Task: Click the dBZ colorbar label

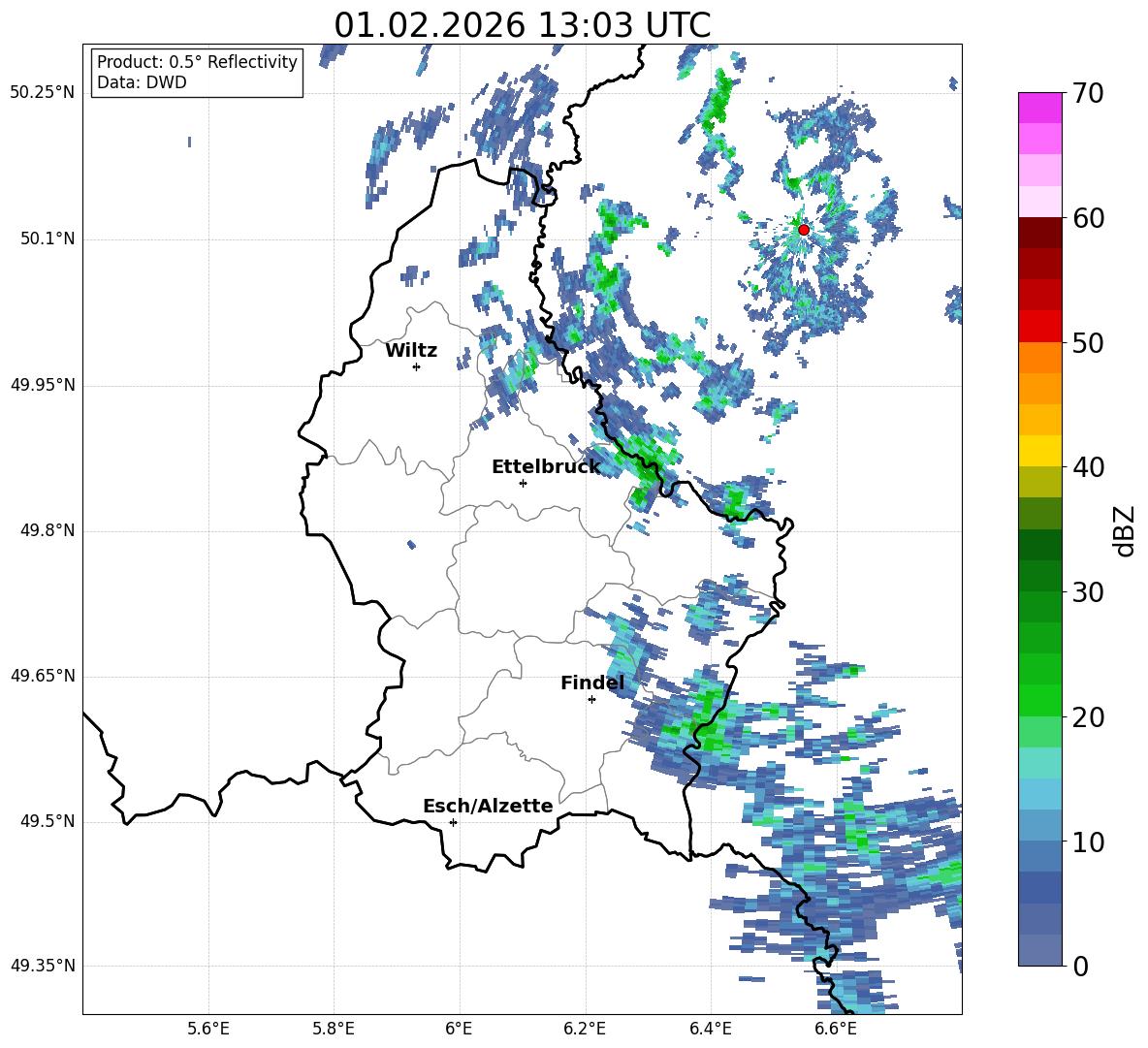Action: click(1126, 530)
